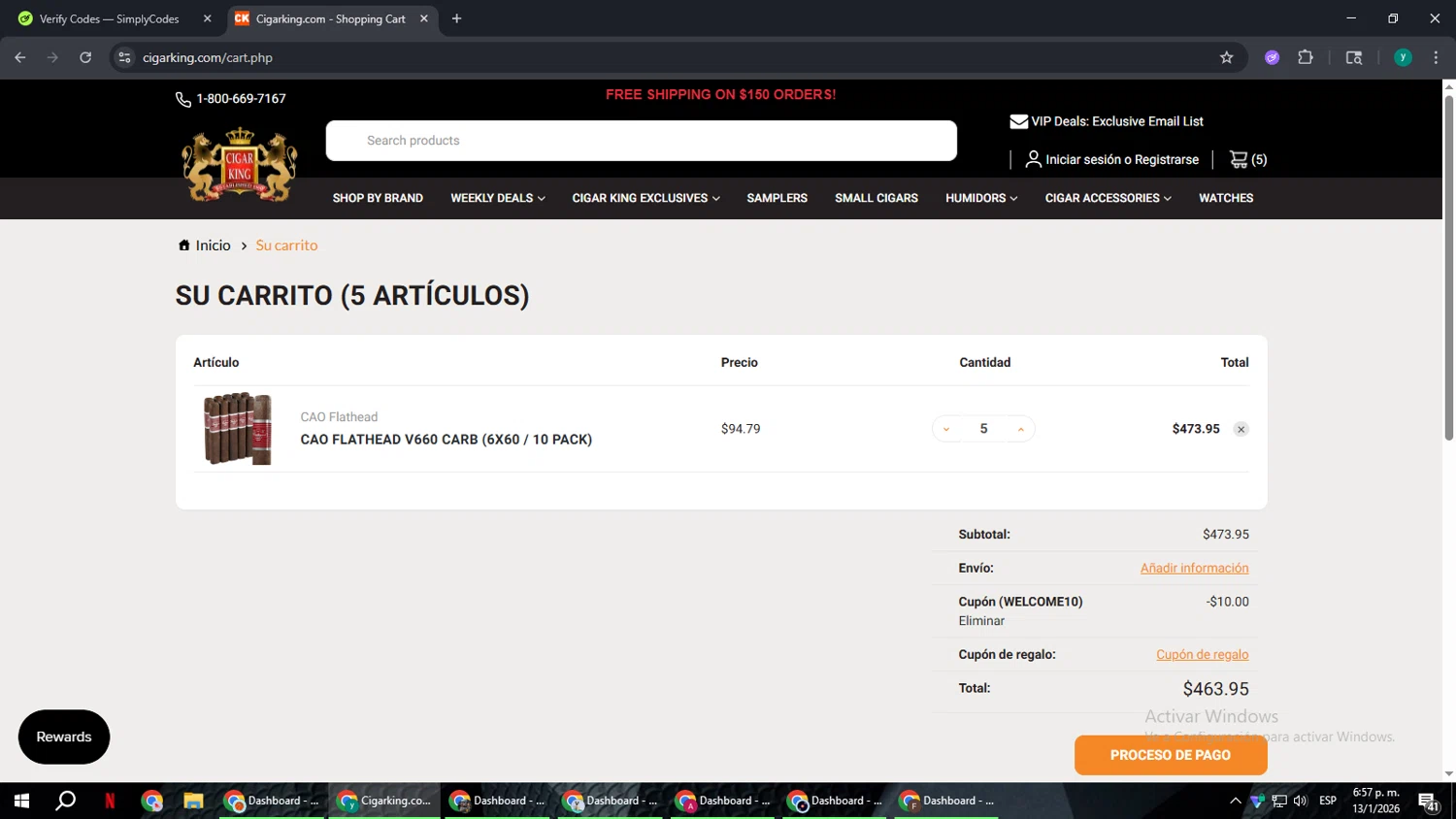Click the Search products field

pos(641,141)
